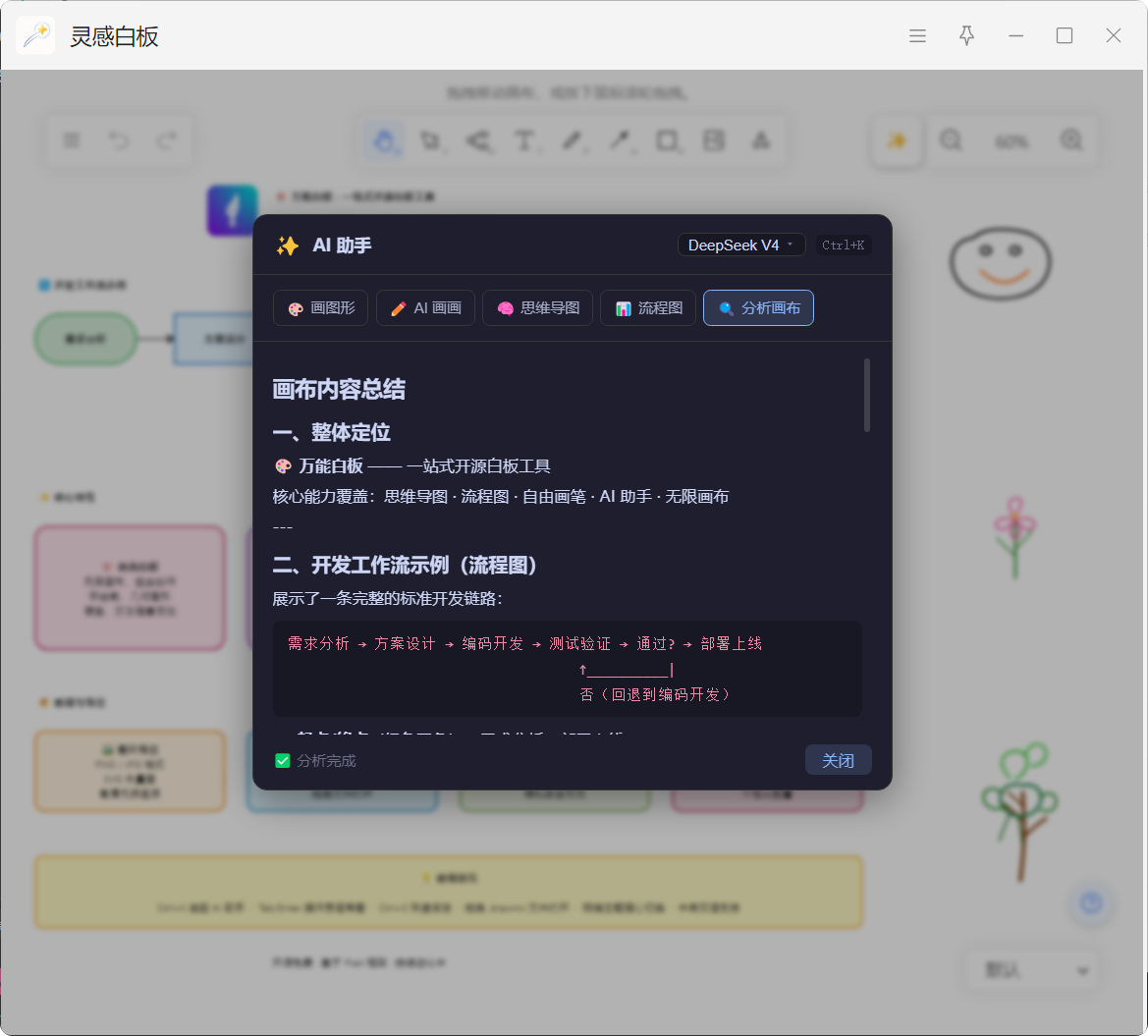Select the 流程图 tab
1148x1036 pixels.
648,308
